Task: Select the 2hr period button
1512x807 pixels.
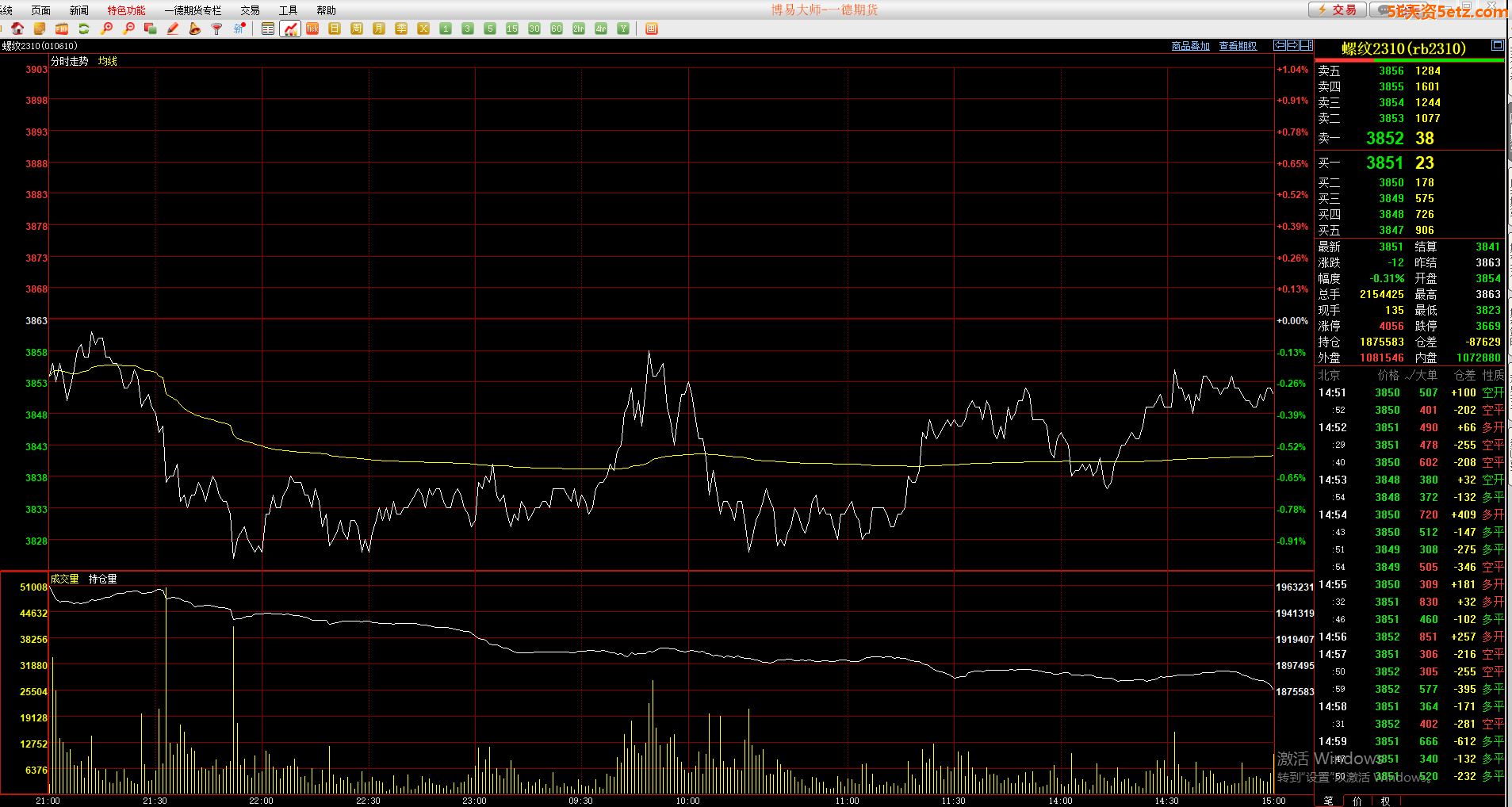Action: tap(579, 29)
